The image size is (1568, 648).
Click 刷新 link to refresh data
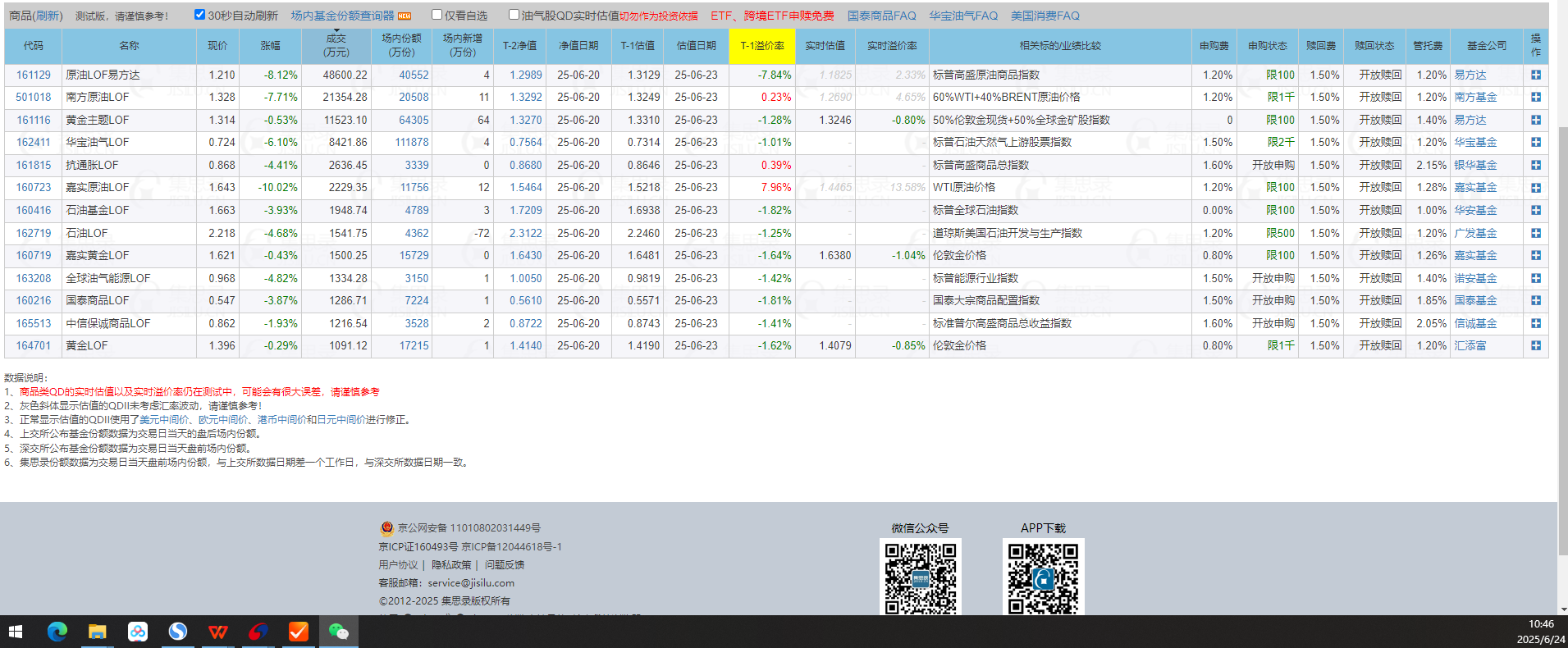[48, 16]
